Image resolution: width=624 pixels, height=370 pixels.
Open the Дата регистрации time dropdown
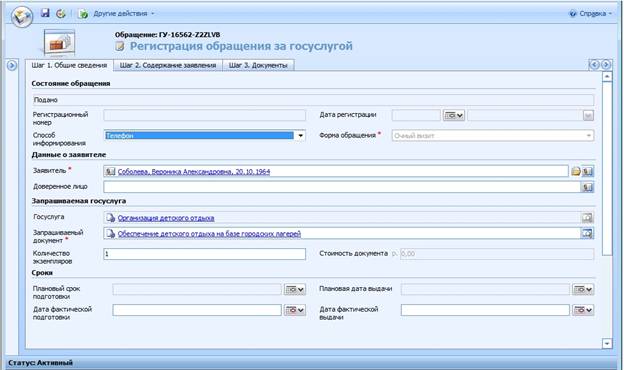589,115
